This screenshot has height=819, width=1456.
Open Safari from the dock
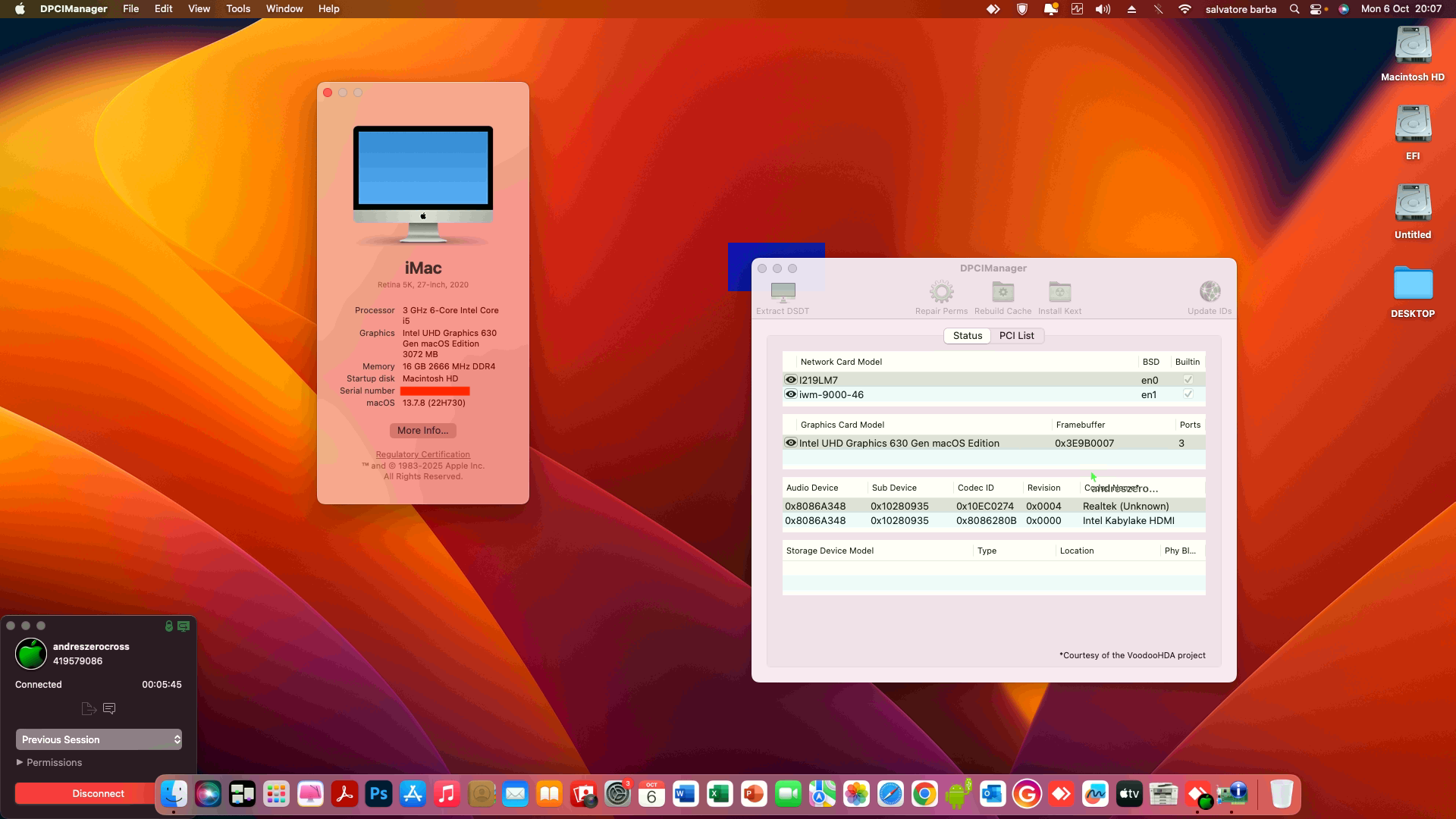point(890,794)
